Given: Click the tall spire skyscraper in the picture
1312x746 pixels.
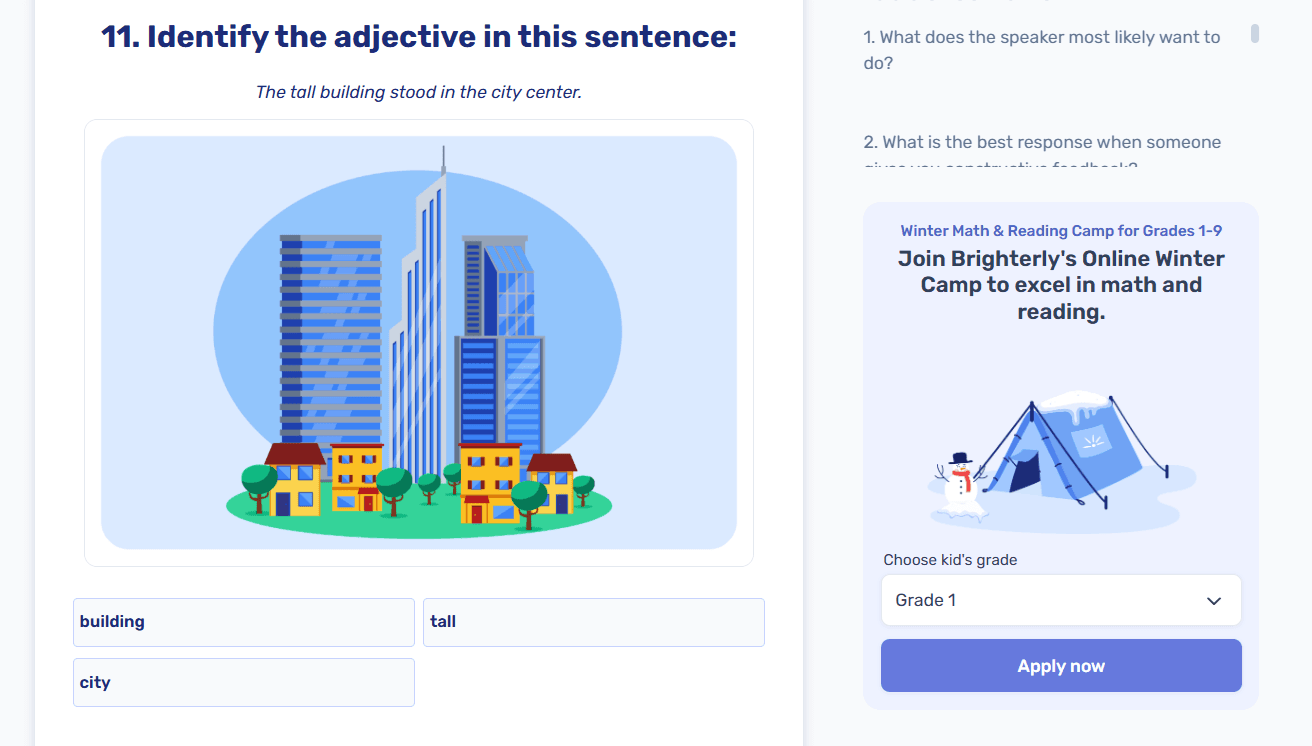Looking at the screenshot, I should [x=422, y=320].
